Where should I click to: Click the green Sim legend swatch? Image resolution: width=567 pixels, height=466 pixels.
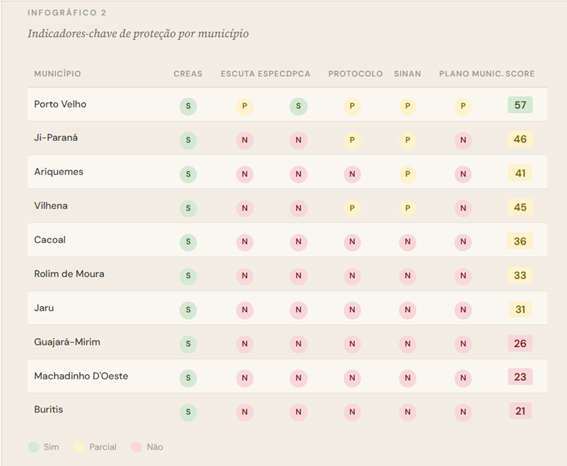[x=33, y=447]
